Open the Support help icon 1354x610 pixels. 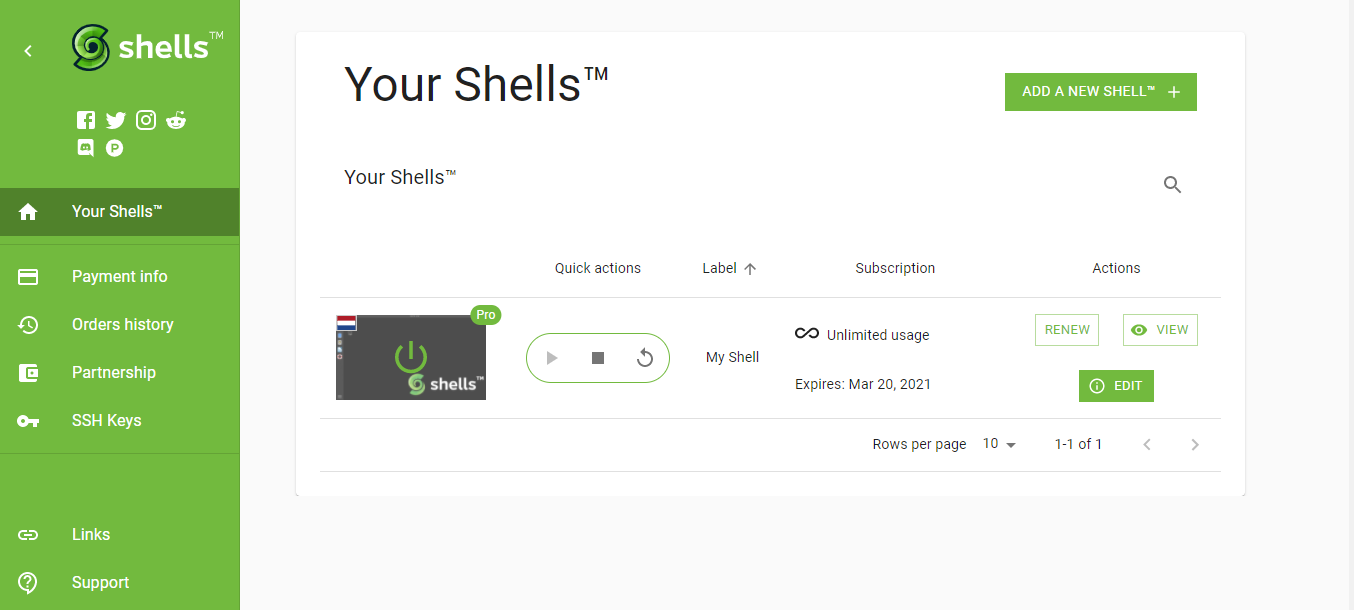coord(28,582)
